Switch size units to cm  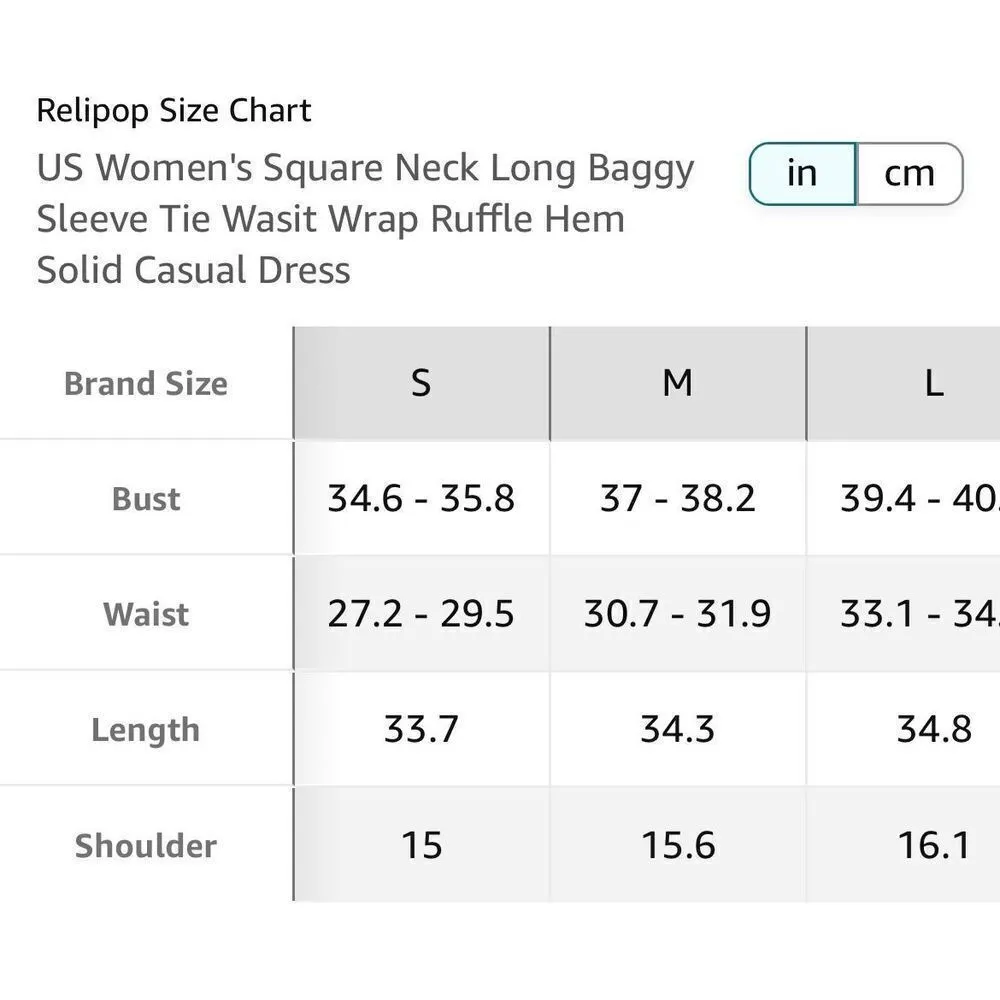(909, 174)
